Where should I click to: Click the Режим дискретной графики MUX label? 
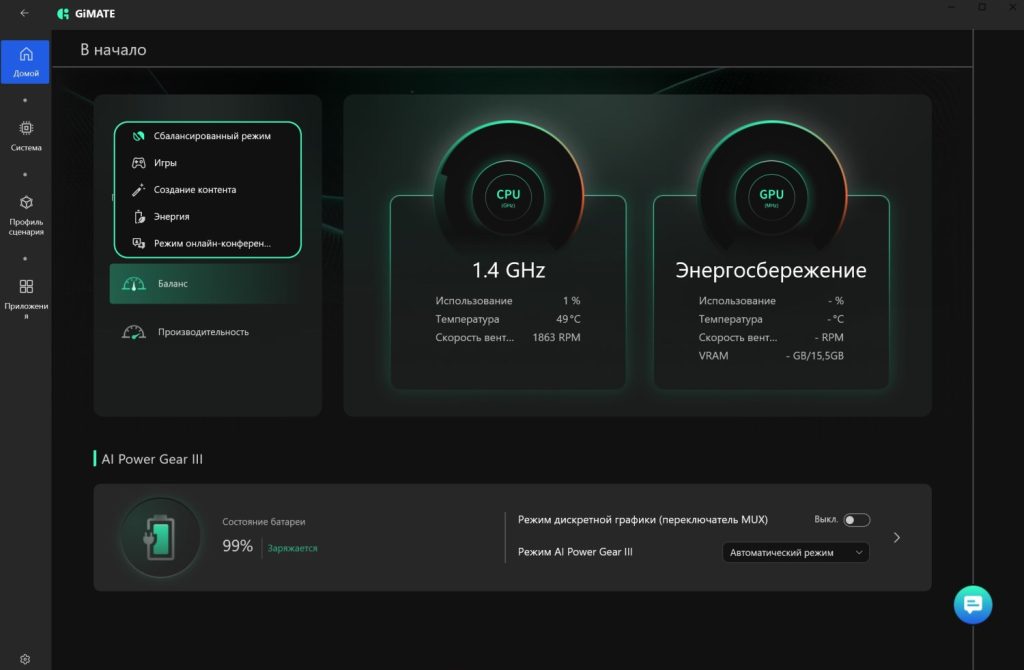[643, 520]
